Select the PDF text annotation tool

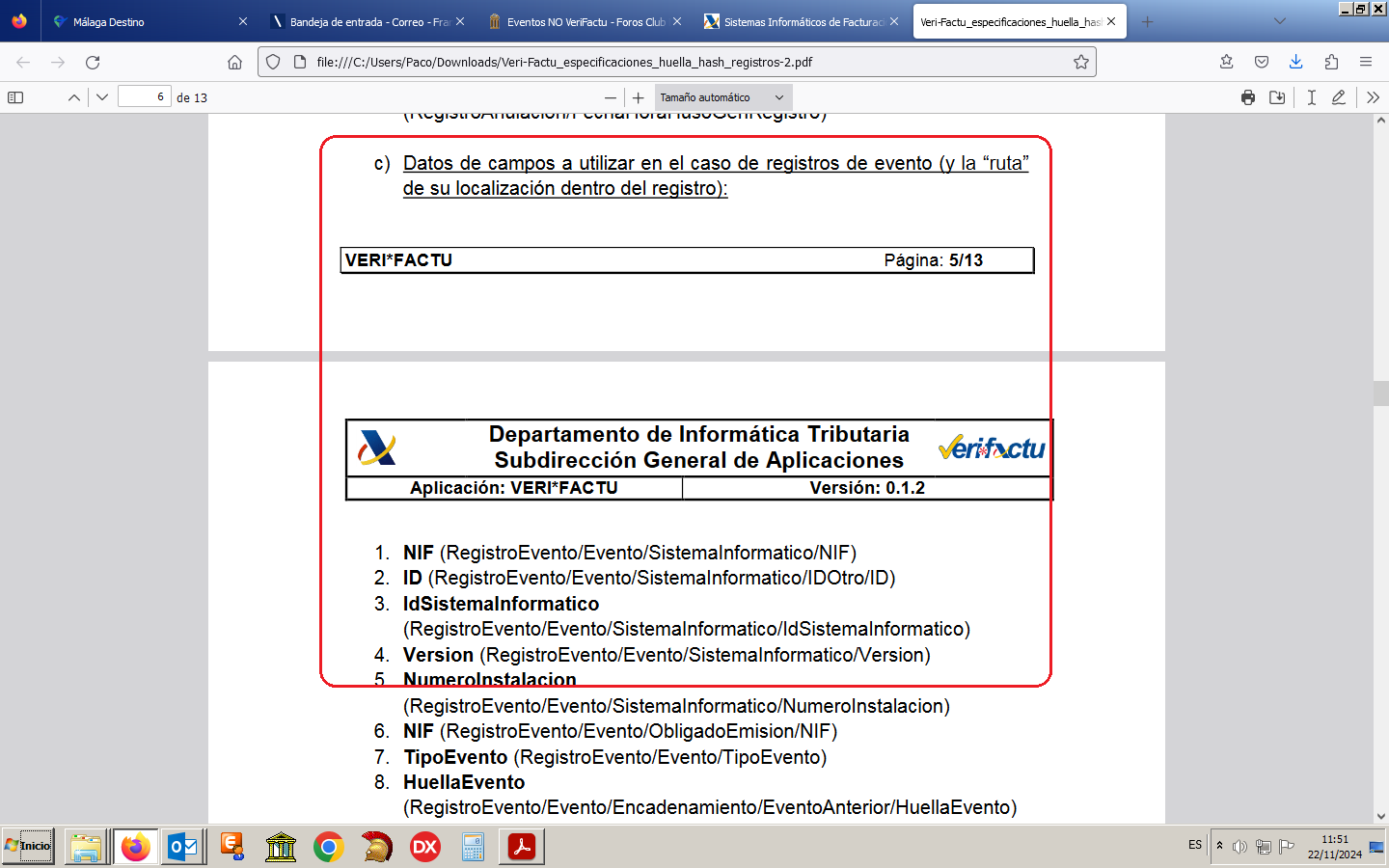click(x=1312, y=97)
